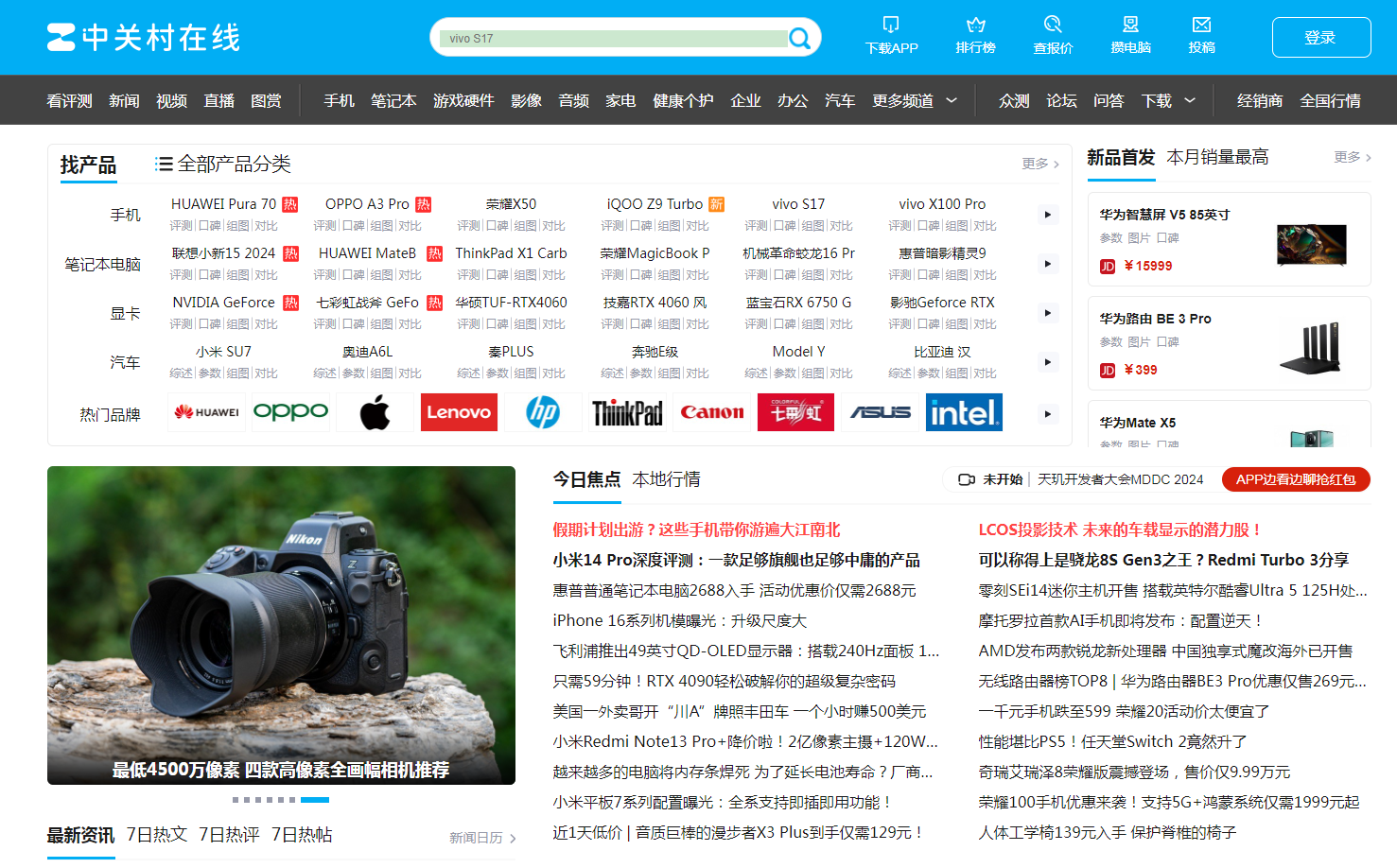Open 天玑开发者大会MDDC 2024 live link
Viewport: 1397px width, 868px height.
click(x=1120, y=479)
